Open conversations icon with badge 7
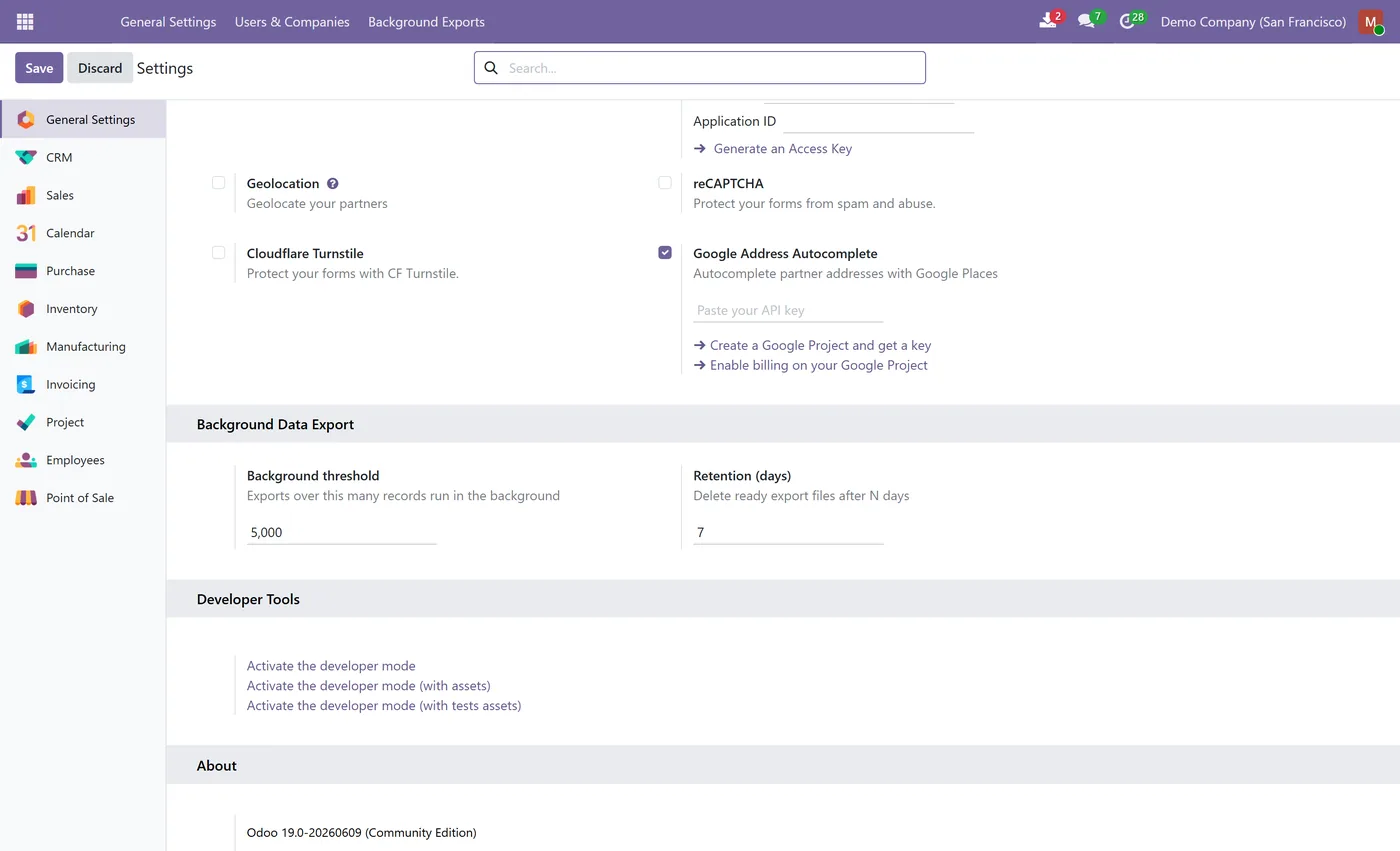Viewport: 1400px width, 851px height. pos(1088,21)
